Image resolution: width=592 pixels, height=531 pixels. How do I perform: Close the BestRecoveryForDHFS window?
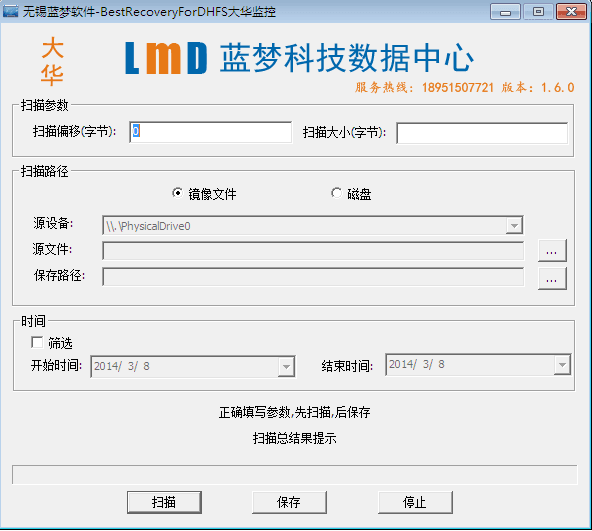pos(571,12)
